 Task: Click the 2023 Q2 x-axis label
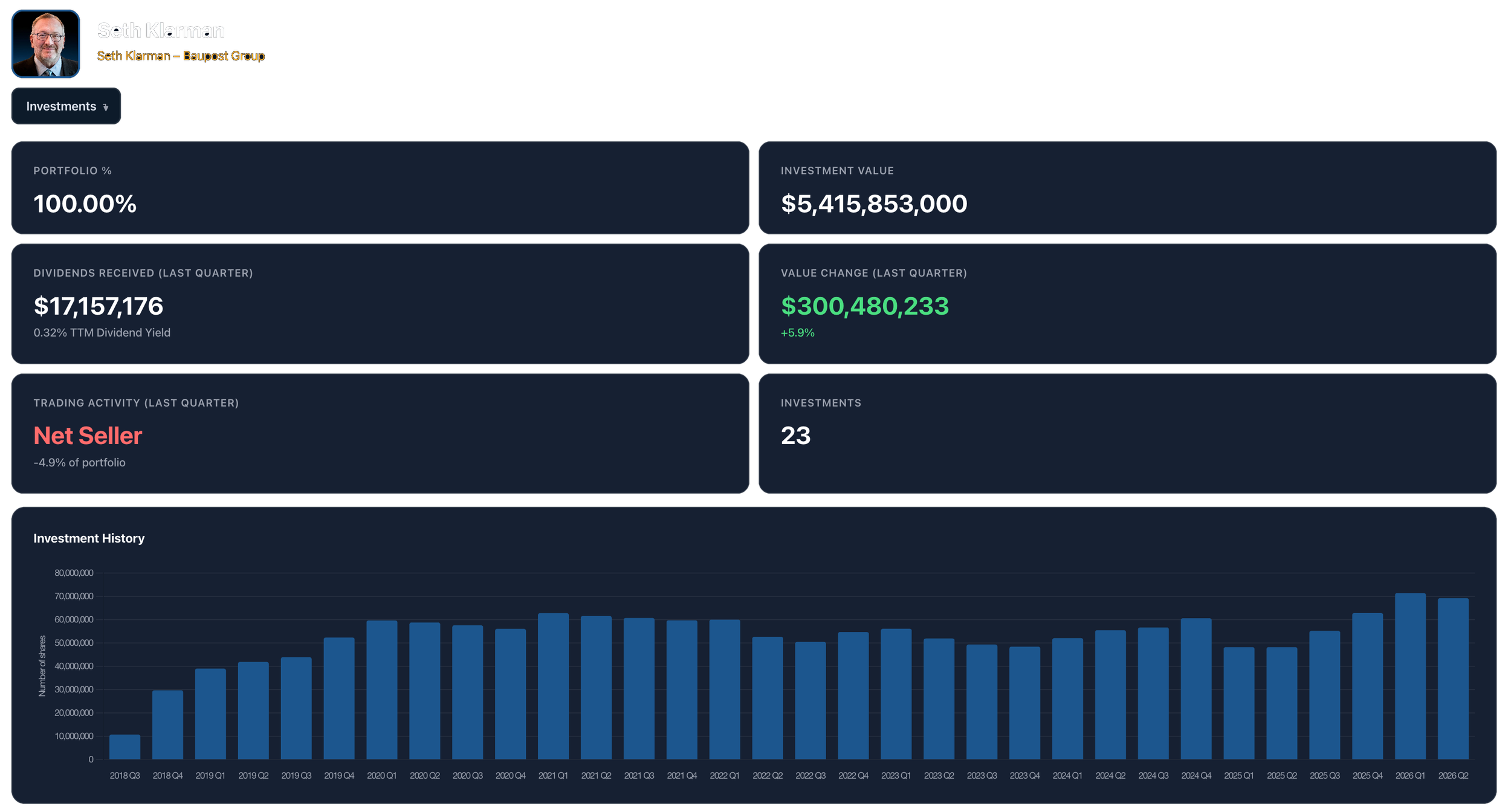coord(939,776)
